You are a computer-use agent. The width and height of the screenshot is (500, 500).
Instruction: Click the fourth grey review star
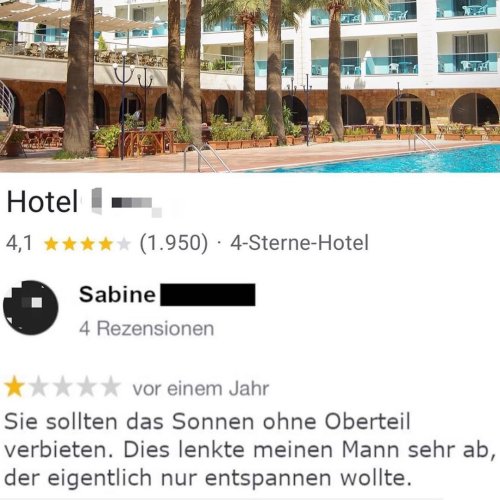(87, 387)
